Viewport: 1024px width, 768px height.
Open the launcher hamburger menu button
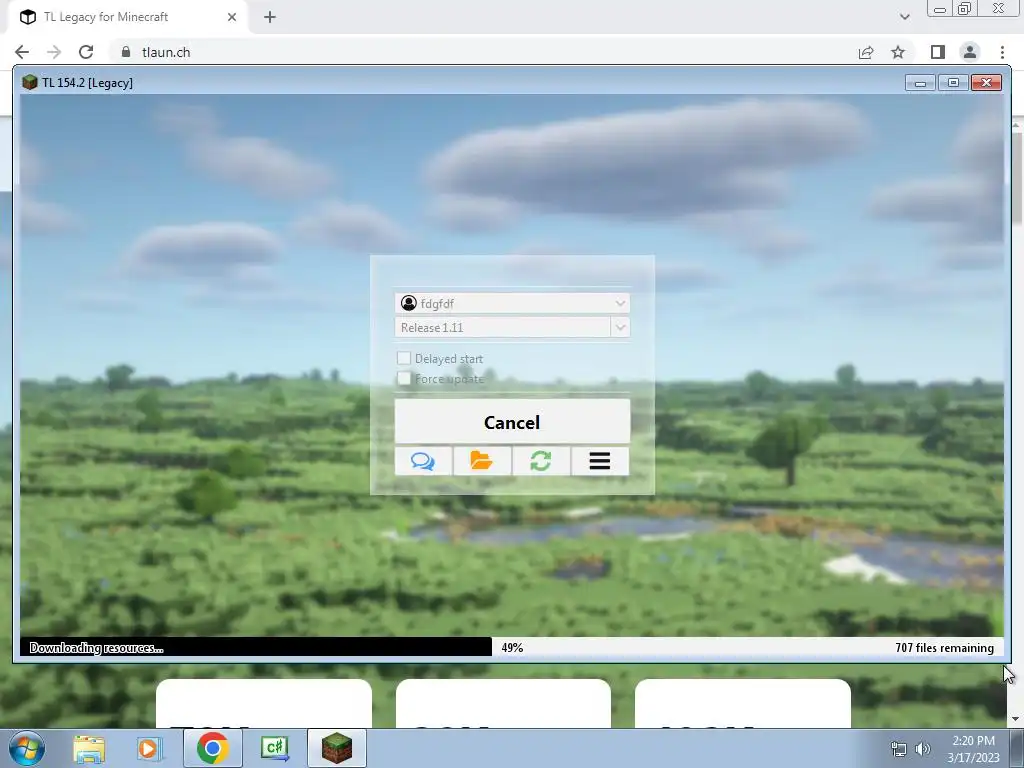[x=600, y=461]
